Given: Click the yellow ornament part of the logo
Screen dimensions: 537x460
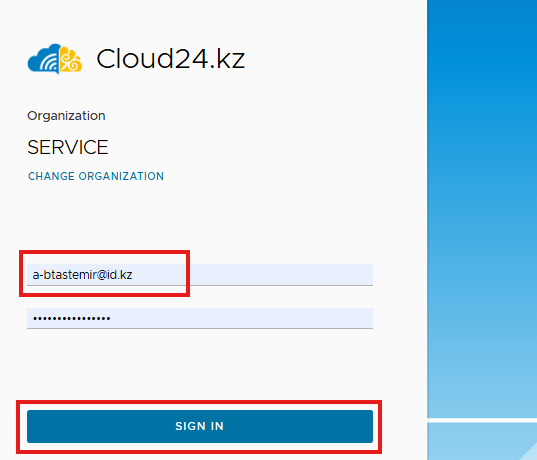Looking at the screenshot, I should point(71,60).
